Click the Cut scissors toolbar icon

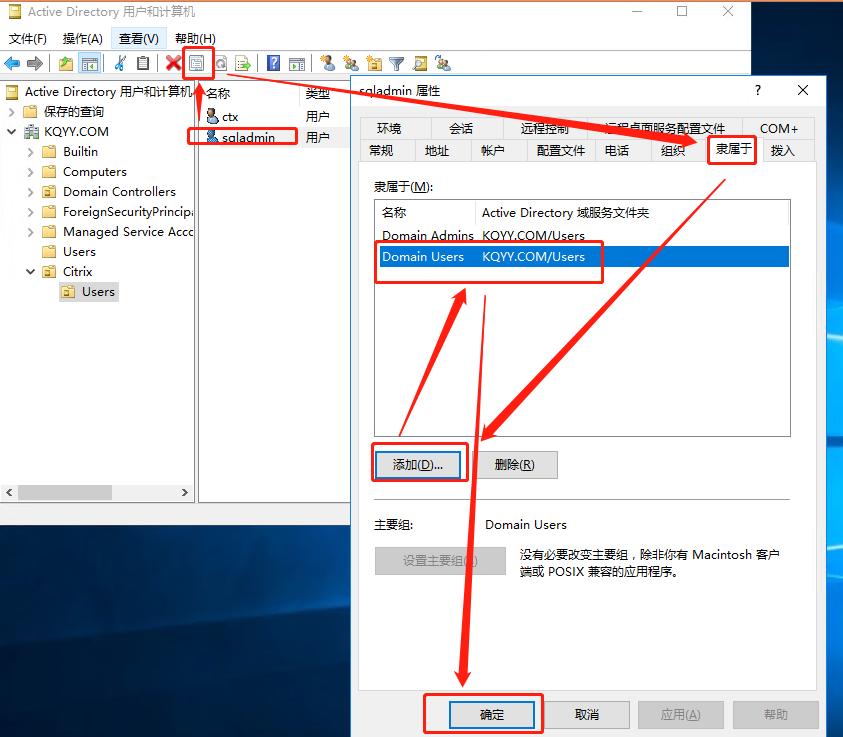click(120, 64)
